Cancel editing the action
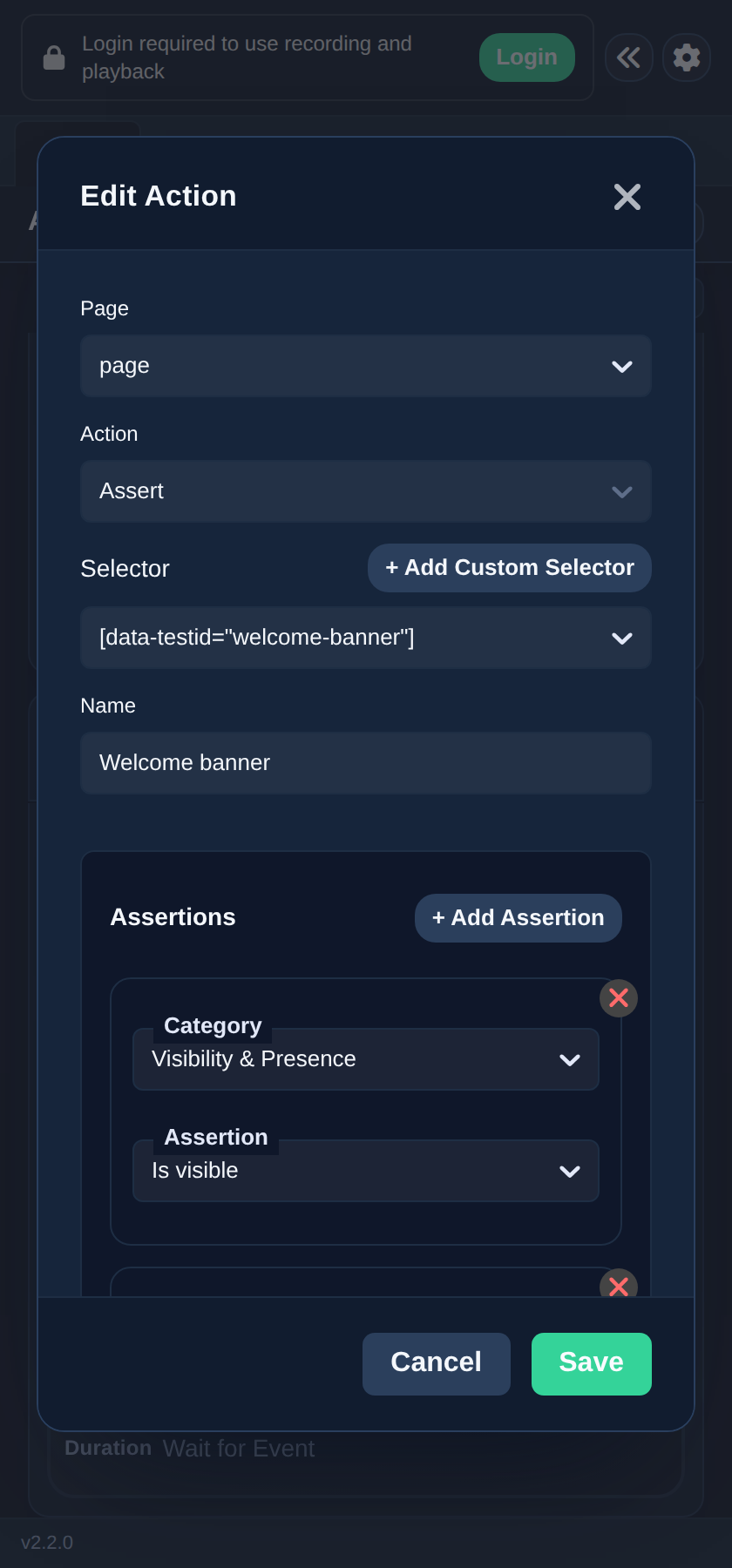 [437, 1364]
